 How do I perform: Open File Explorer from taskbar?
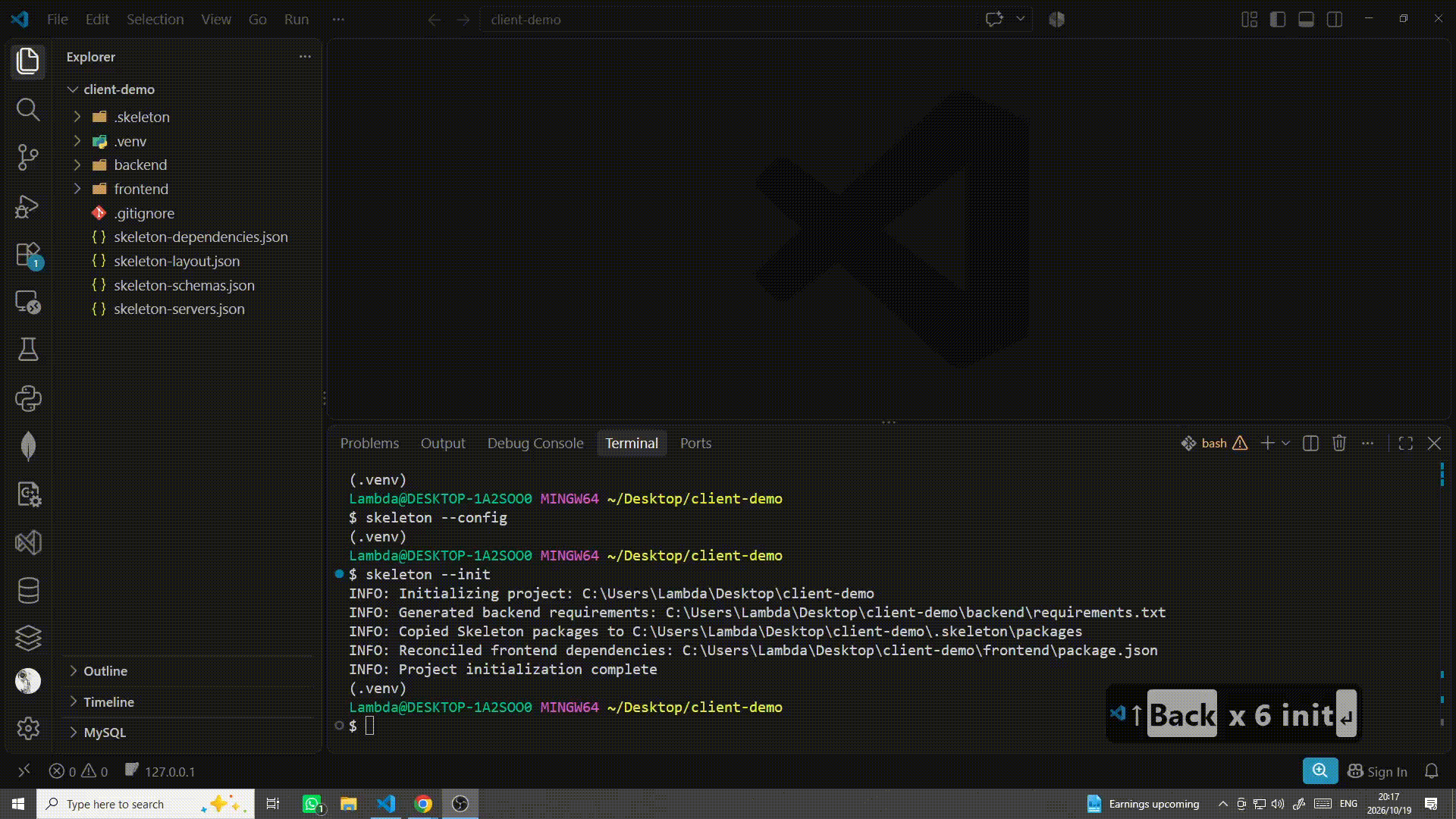click(x=348, y=804)
